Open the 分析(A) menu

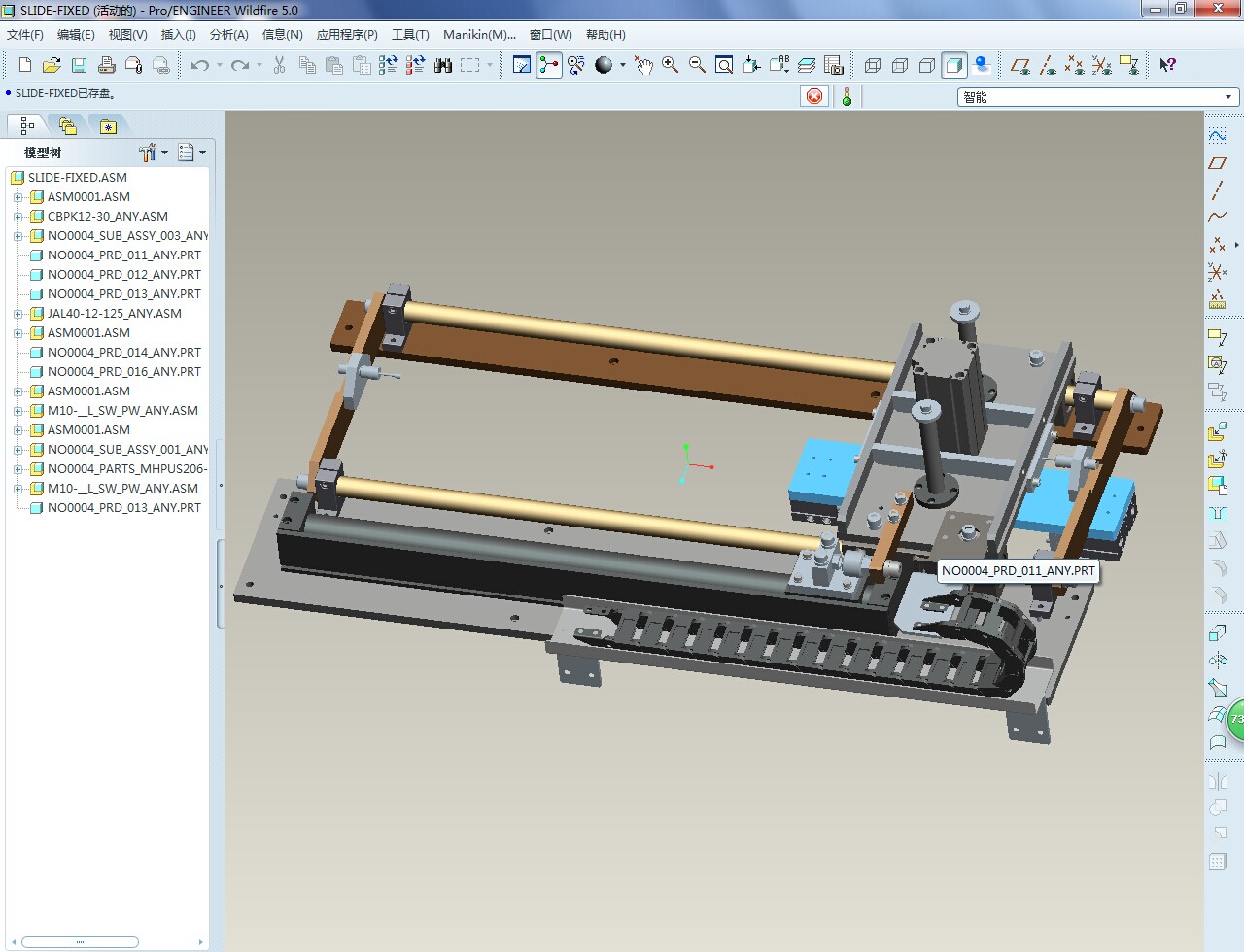point(228,35)
